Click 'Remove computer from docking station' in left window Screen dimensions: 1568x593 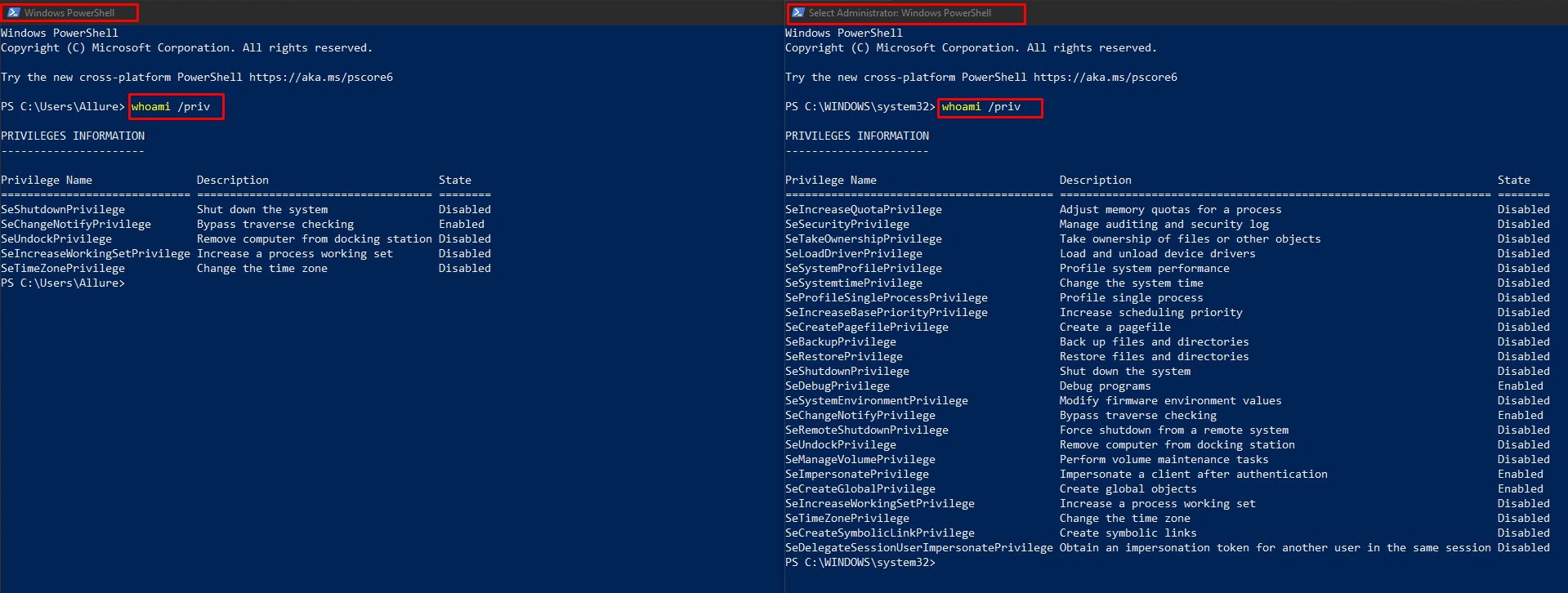pos(315,239)
